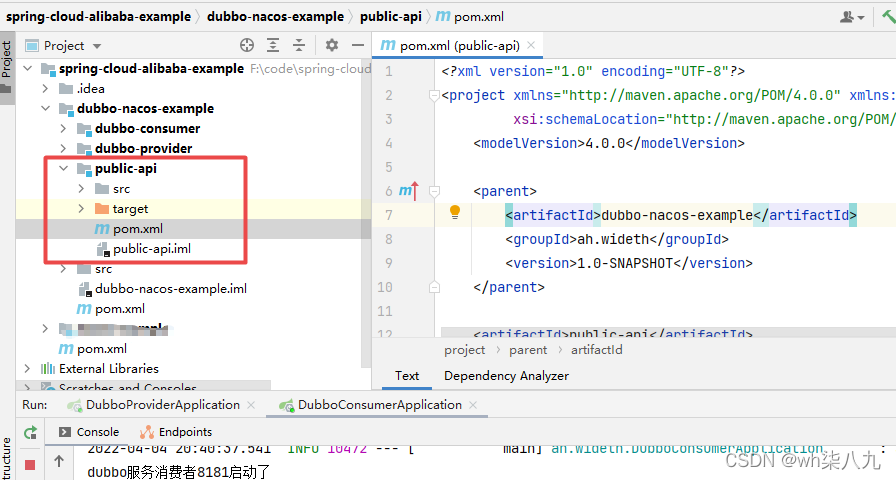Screen dimensions: 896x480
Task: Click the red Stop icon
Action: pyautogui.click(x=30, y=465)
